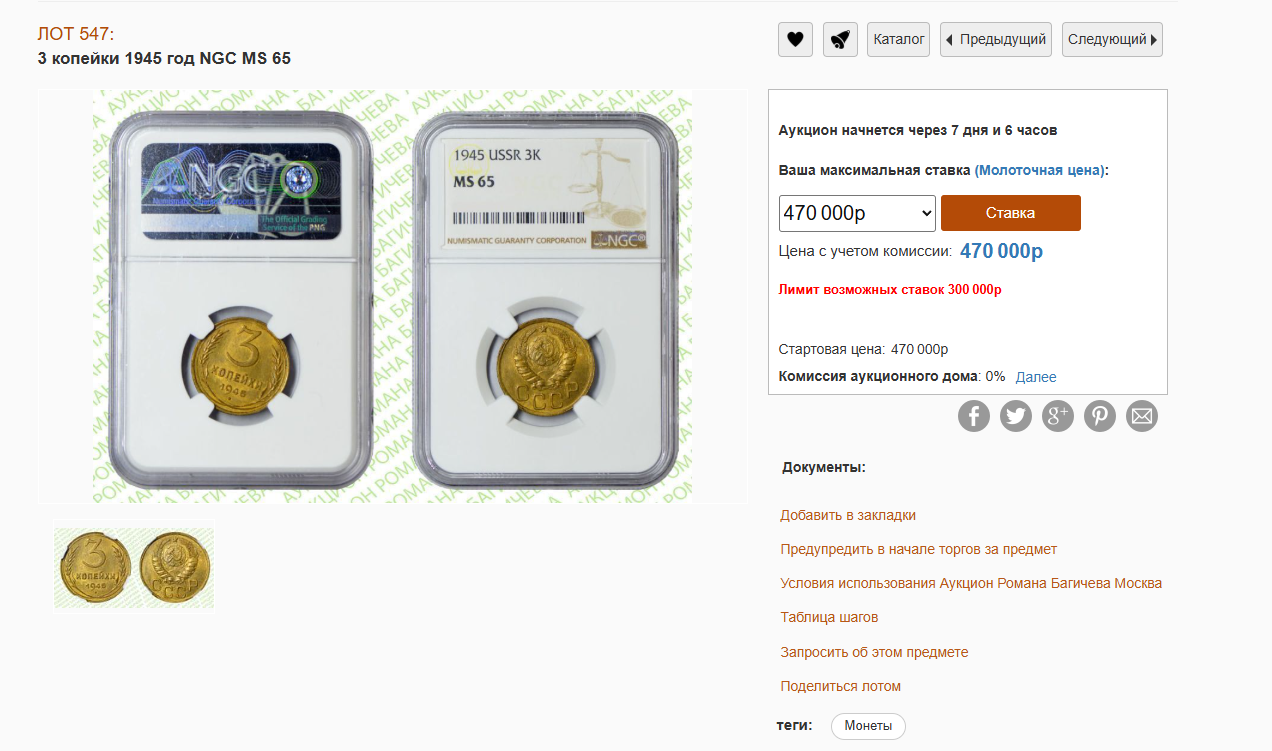Click the bell notification icon

pos(840,40)
